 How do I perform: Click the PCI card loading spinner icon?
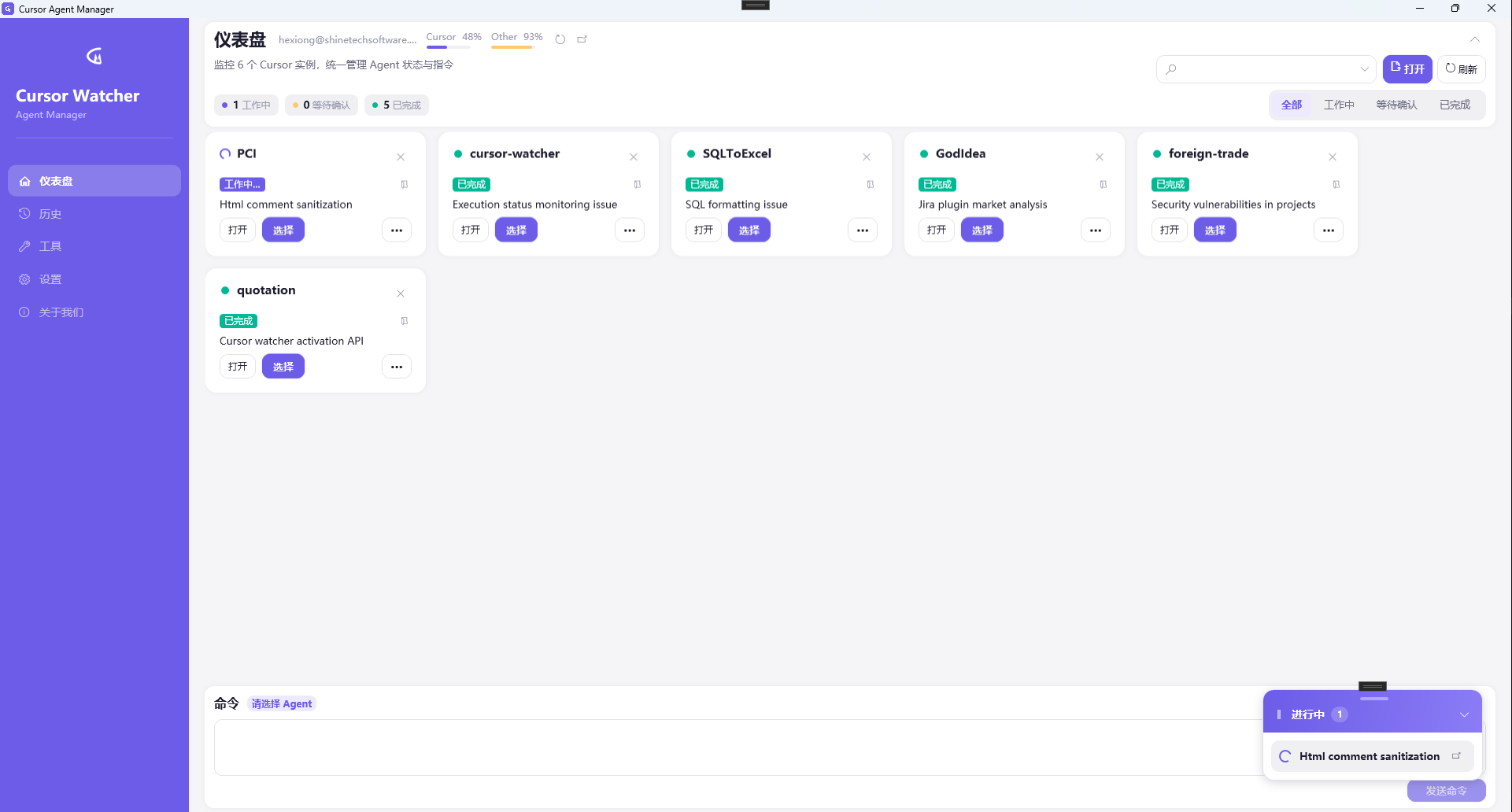point(225,154)
